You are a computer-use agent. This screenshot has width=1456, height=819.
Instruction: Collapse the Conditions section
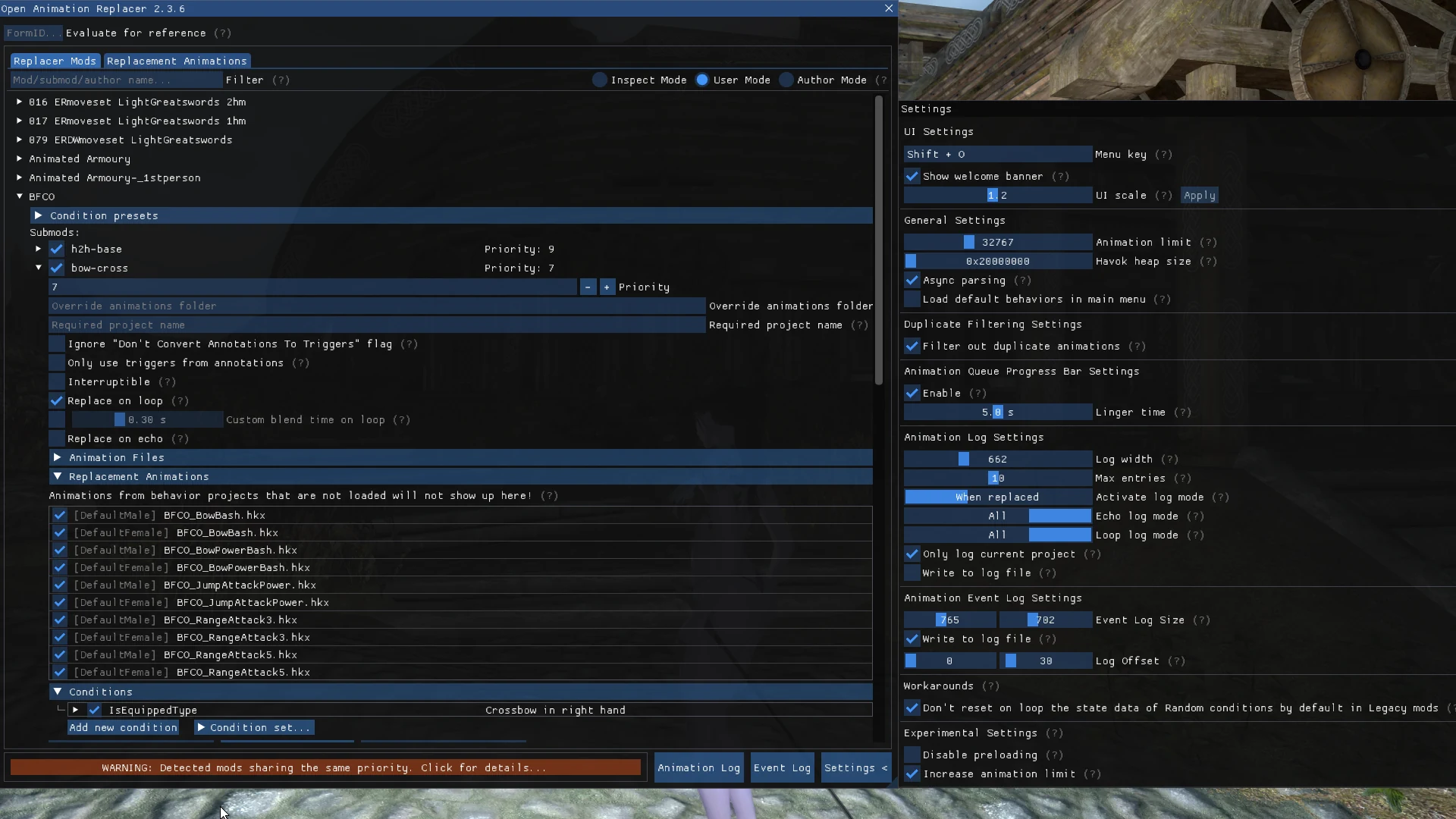[461, 692]
